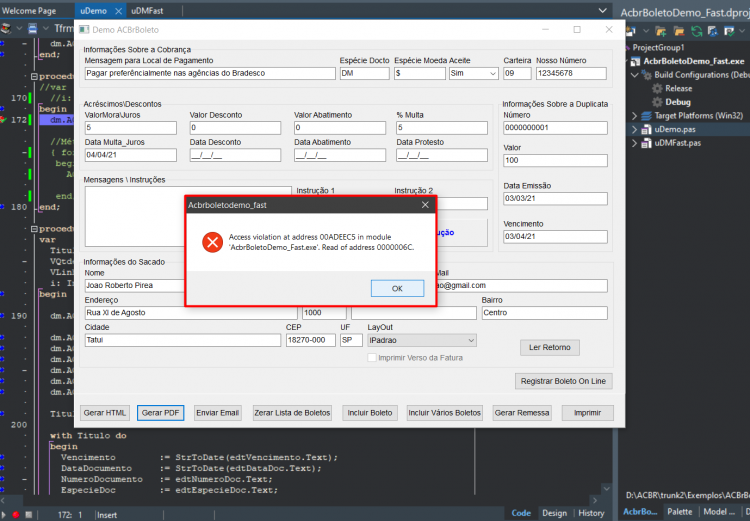Screen dimensions: 750x521
Task: Click the blue people view icon in Projects toolbar
Action: click(x=713, y=32)
